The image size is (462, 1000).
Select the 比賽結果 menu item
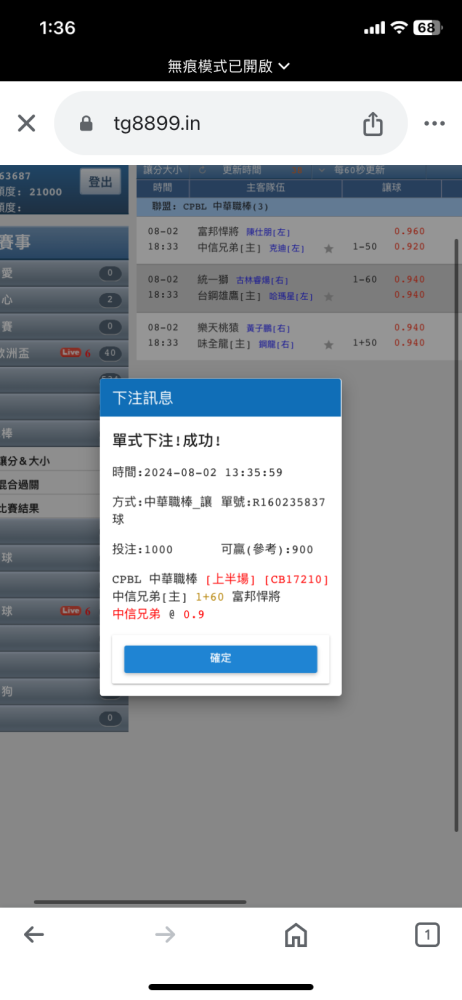(64, 508)
